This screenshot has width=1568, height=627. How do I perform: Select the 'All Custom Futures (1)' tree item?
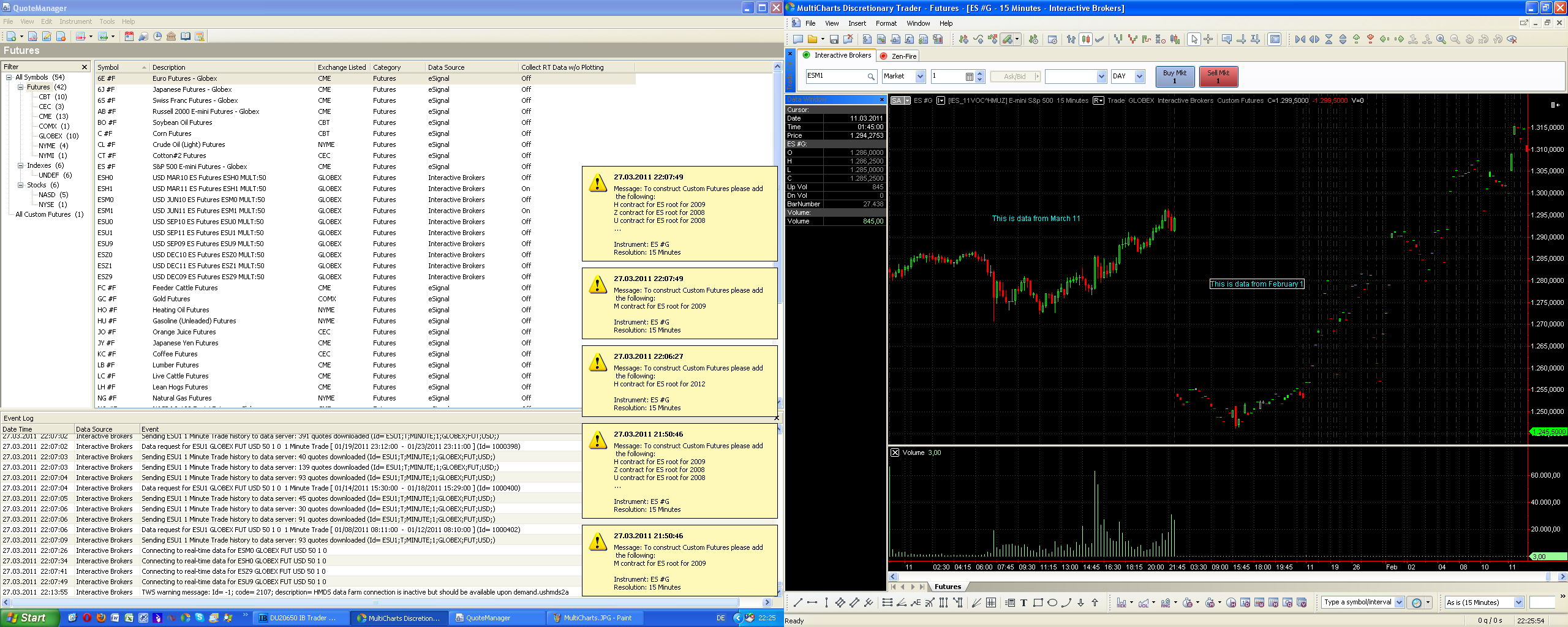49,214
